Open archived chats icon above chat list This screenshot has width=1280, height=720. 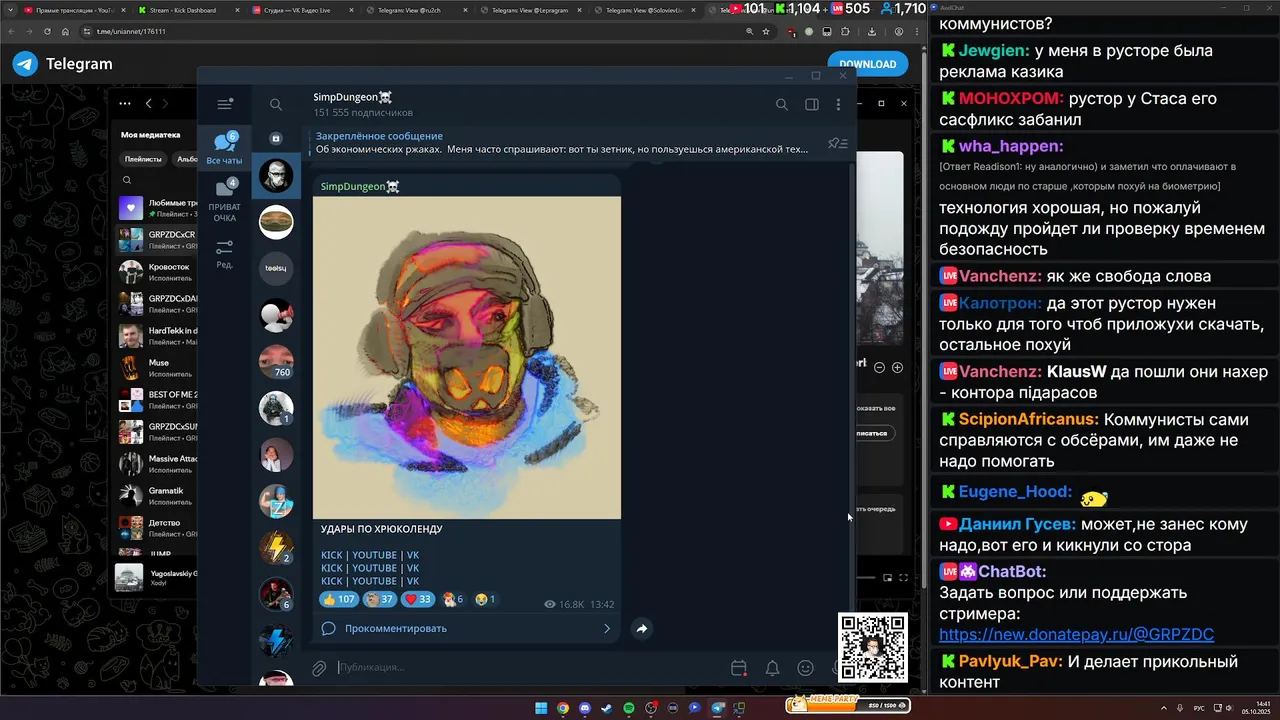276,138
